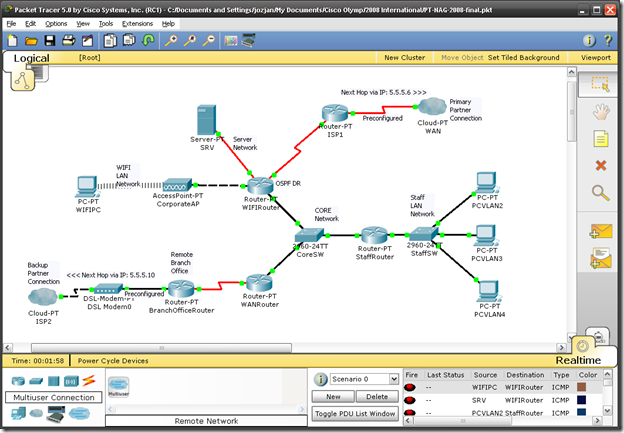Select the Wireless Devices category icon
Viewport: 624px width, 433px height.
coord(71,381)
